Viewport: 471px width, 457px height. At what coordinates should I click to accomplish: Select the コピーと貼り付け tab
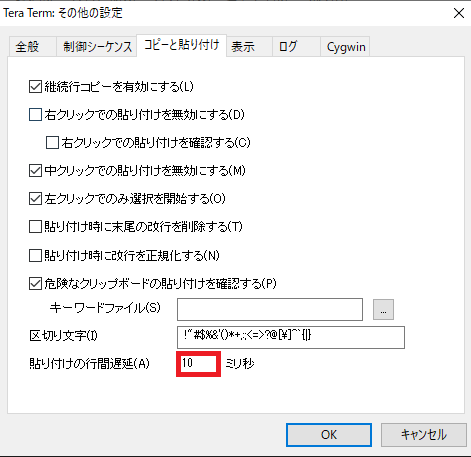182,45
